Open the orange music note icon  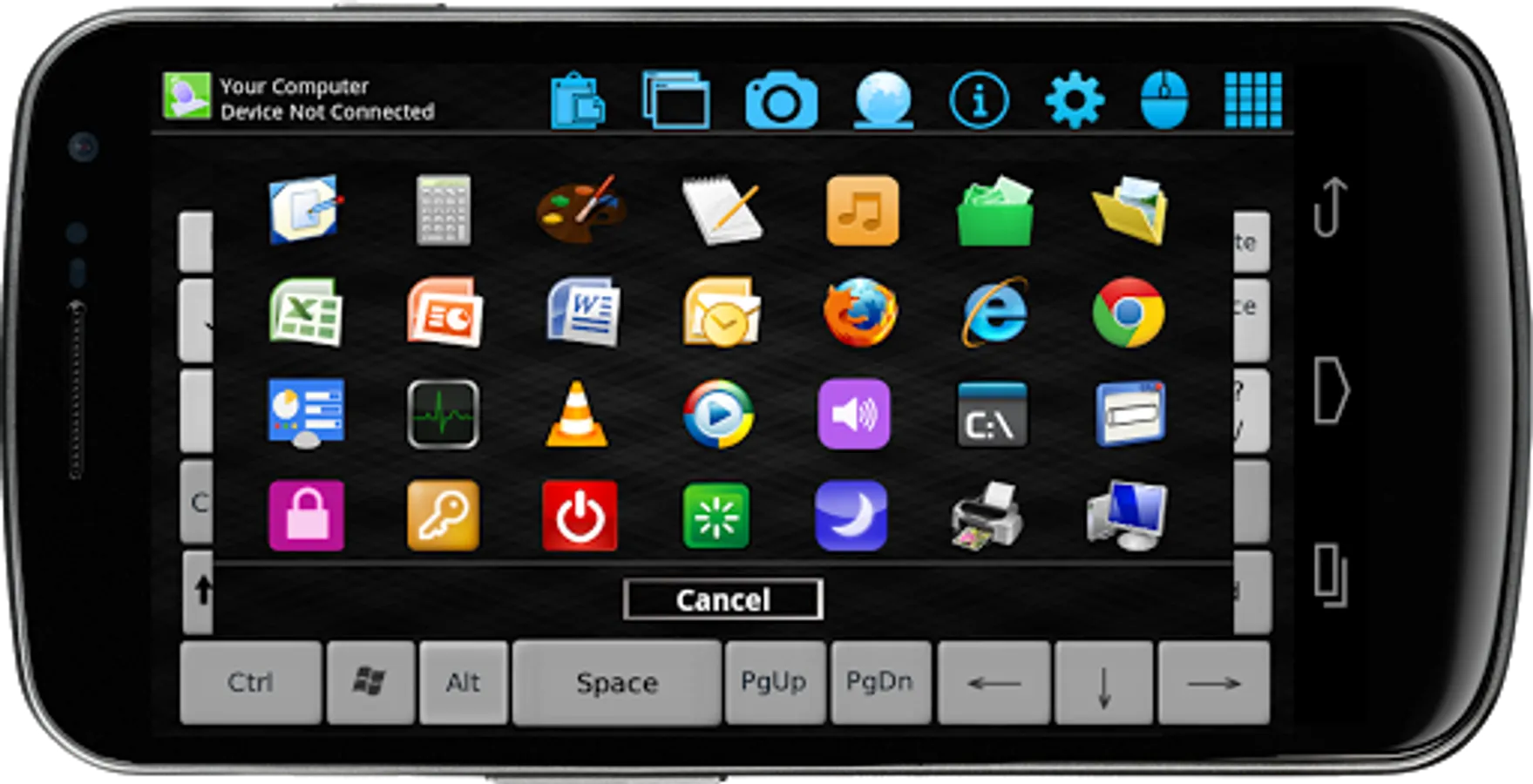tap(862, 210)
